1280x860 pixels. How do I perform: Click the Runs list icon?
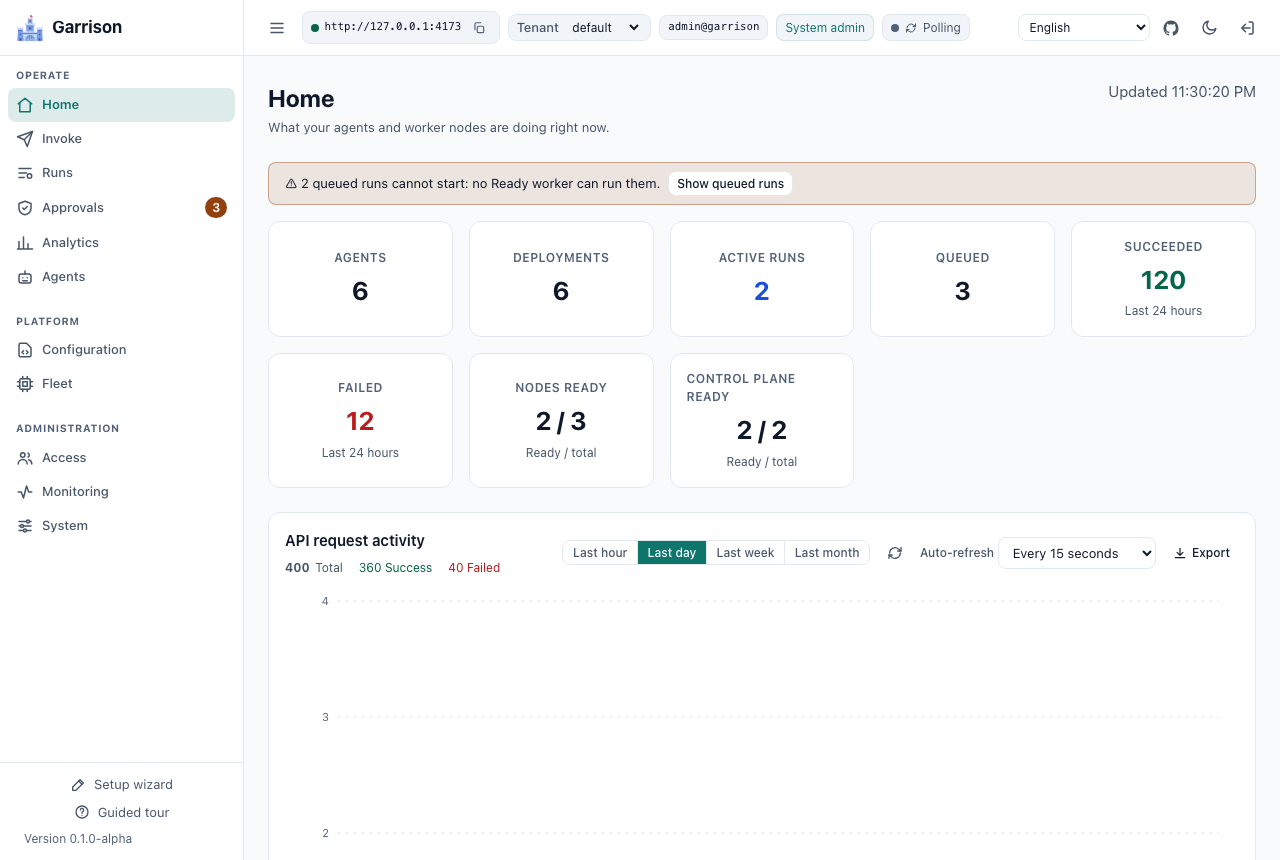(25, 173)
